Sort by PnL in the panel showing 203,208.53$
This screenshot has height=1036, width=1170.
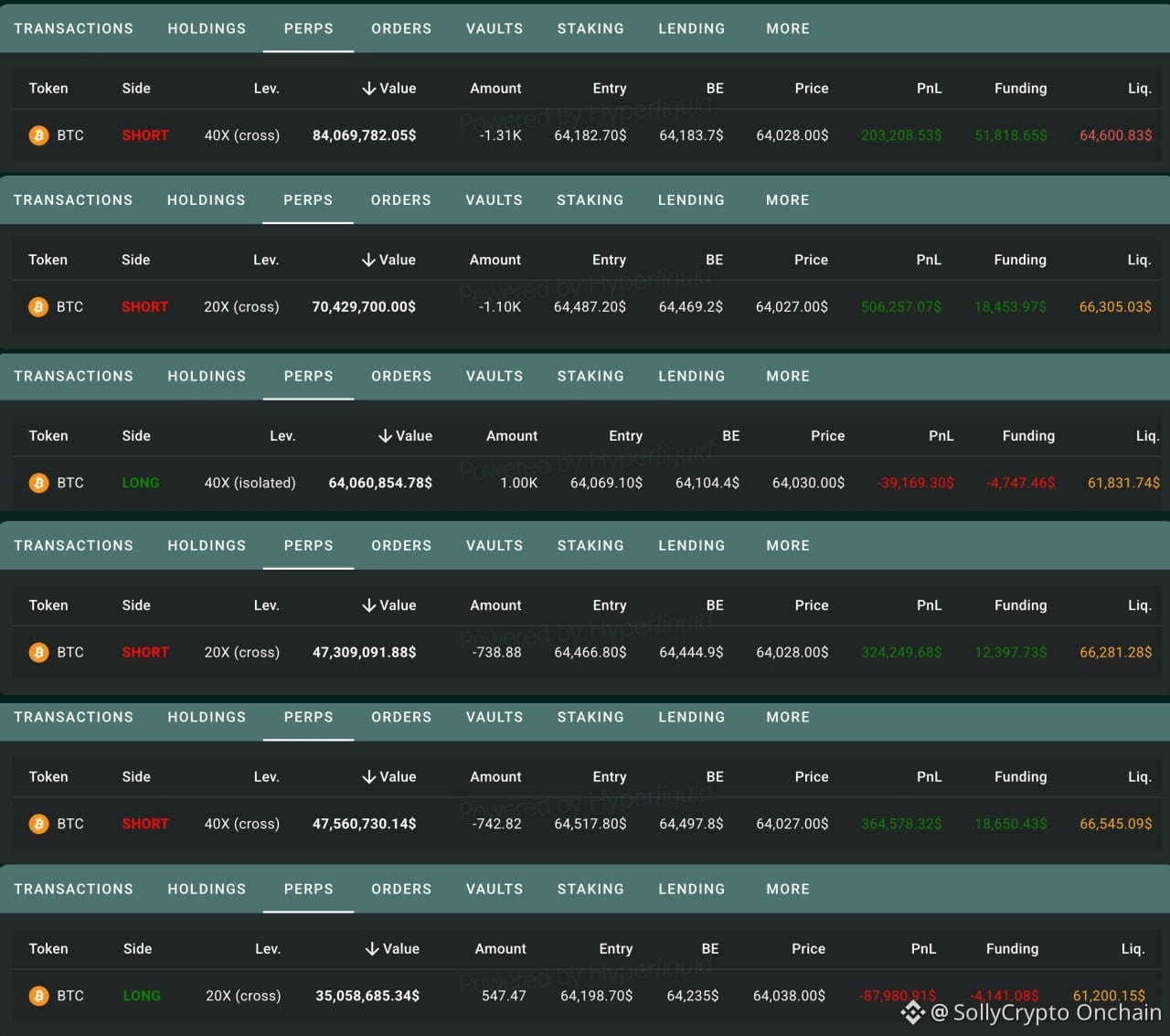pos(929,89)
